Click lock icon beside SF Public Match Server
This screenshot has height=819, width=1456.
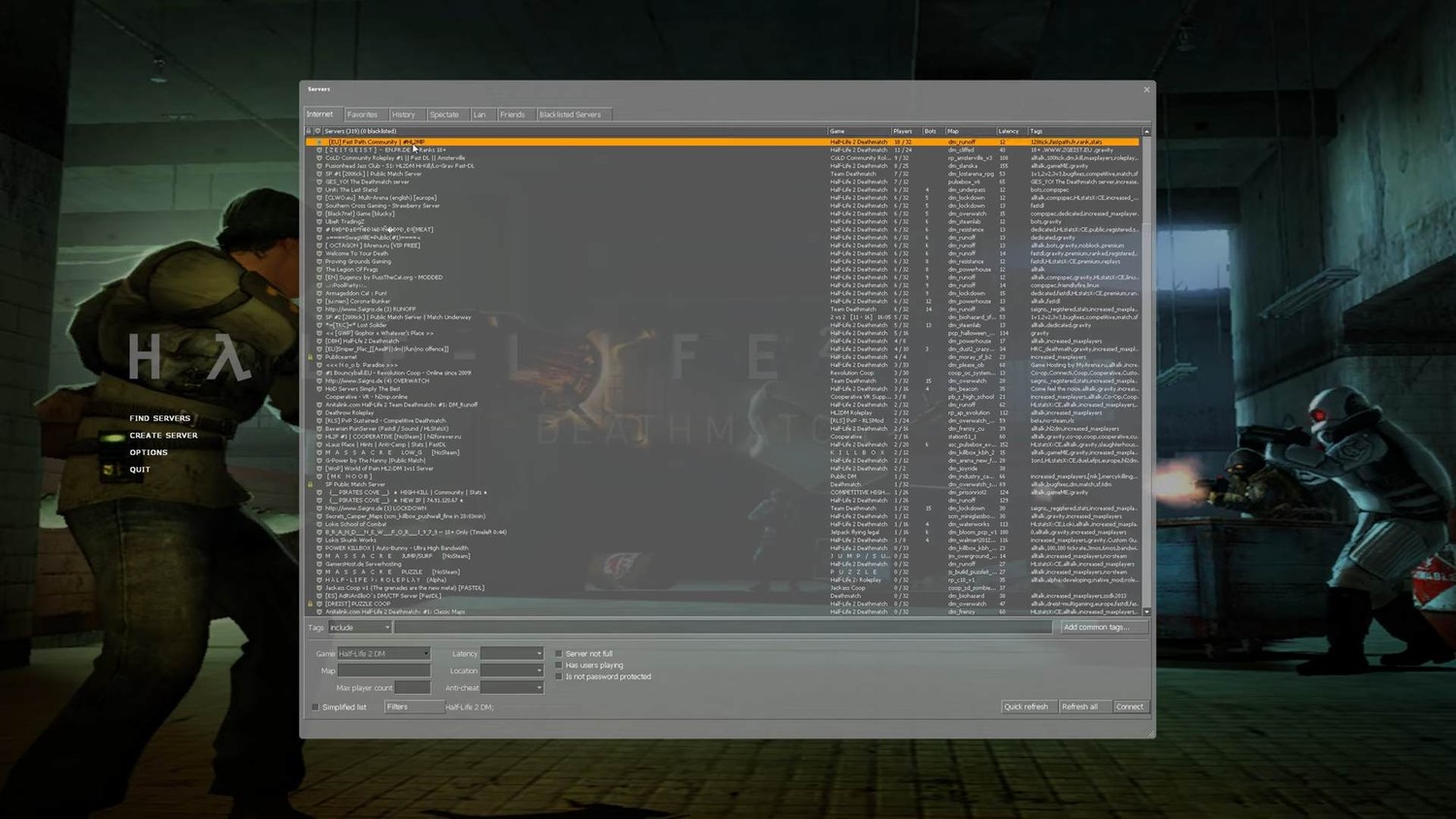[311, 484]
